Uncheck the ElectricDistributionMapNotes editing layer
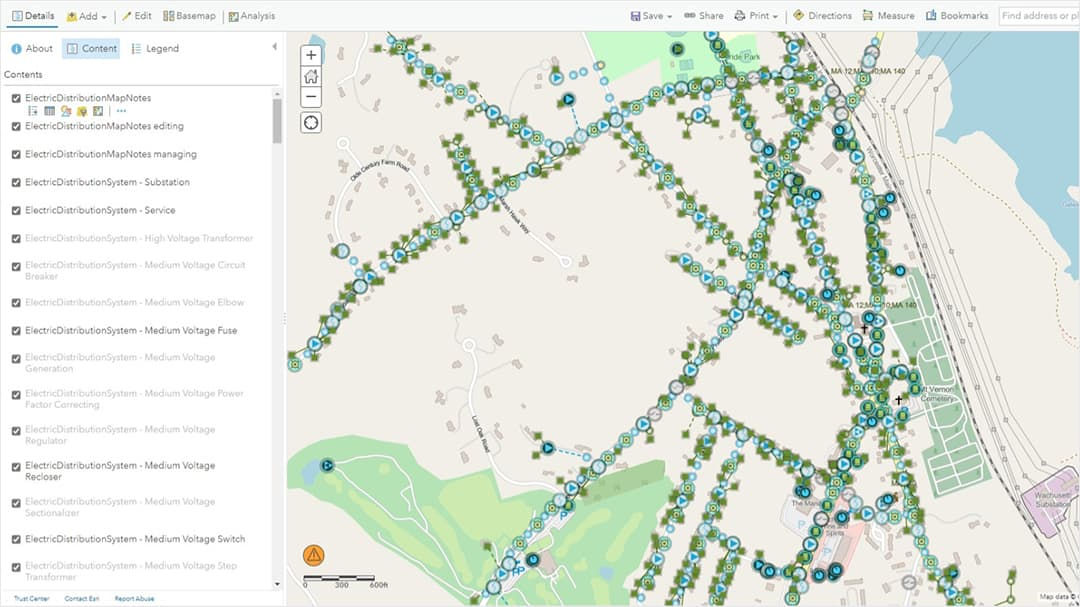This screenshot has width=1080, height=607. 16,126
